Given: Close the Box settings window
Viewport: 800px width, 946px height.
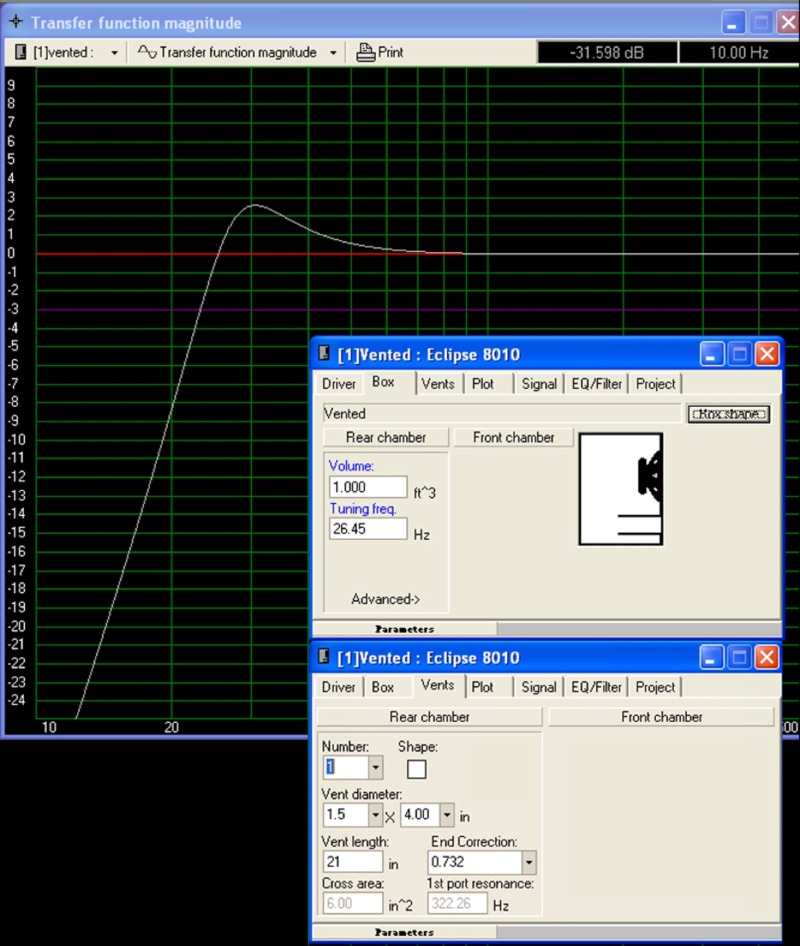Looking at the screenshot, I should coord(767,354).
